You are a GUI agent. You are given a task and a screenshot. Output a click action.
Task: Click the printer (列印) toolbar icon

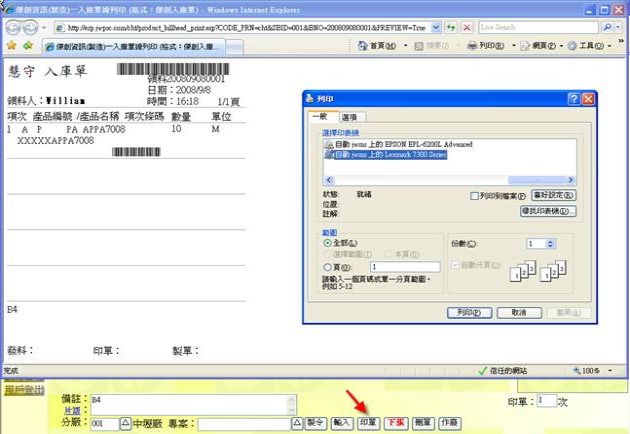473,46
